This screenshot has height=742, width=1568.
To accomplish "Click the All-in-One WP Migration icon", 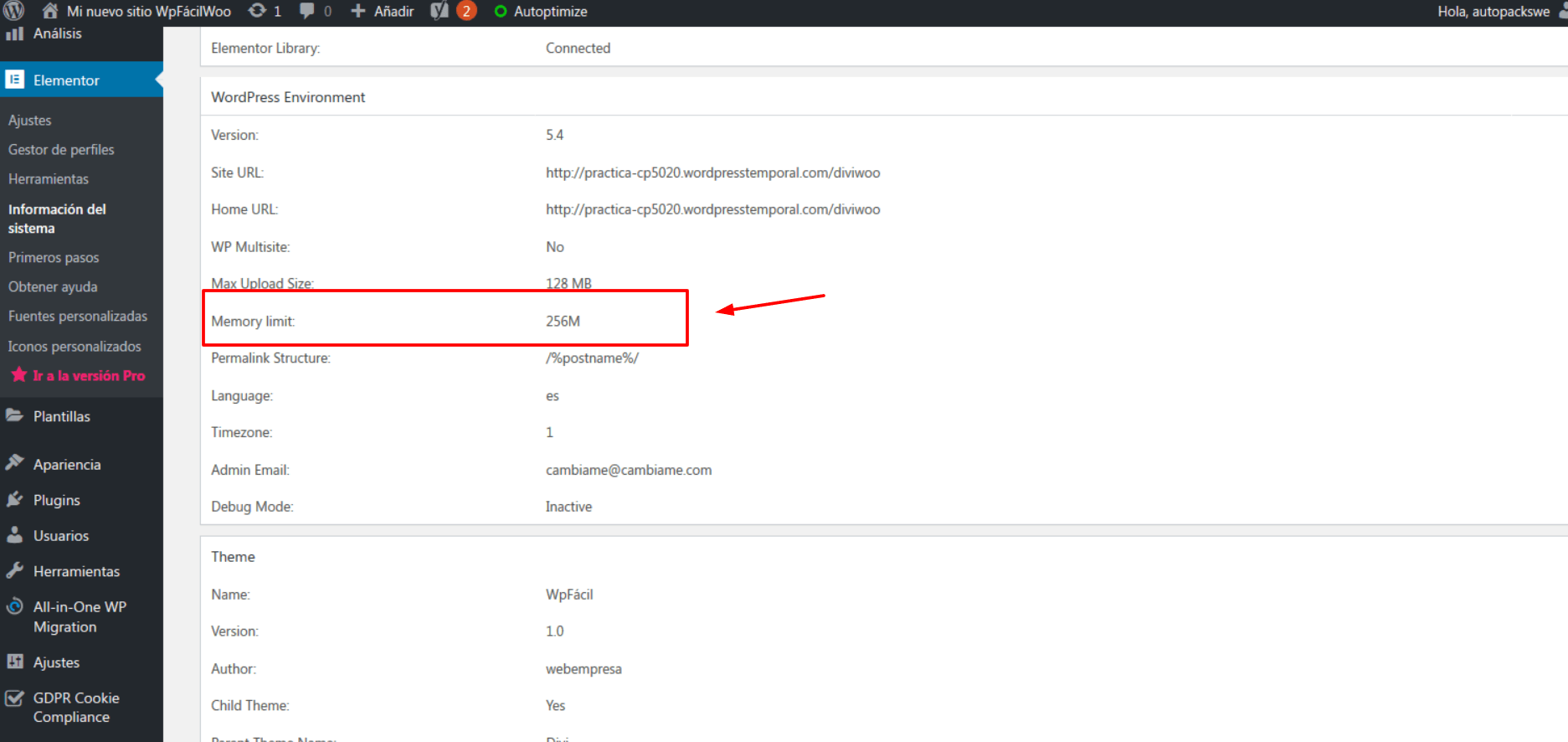I will pos(14,606).
